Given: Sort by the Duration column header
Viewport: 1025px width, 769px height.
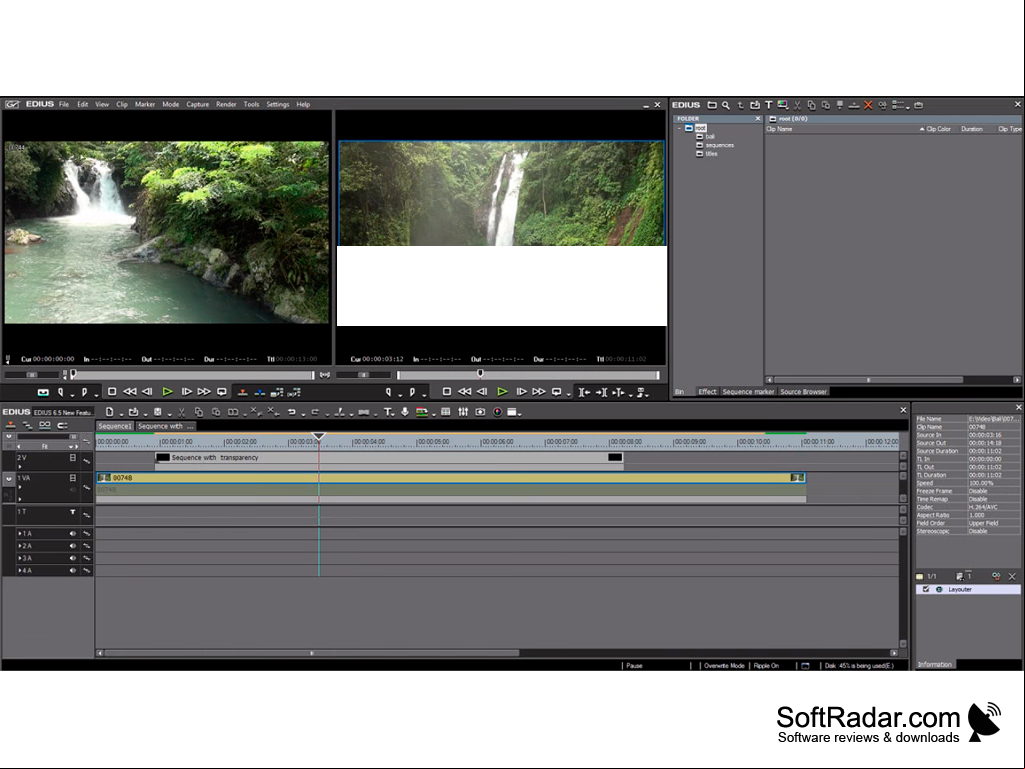Looking at the screenshot, I should [972, 129].
